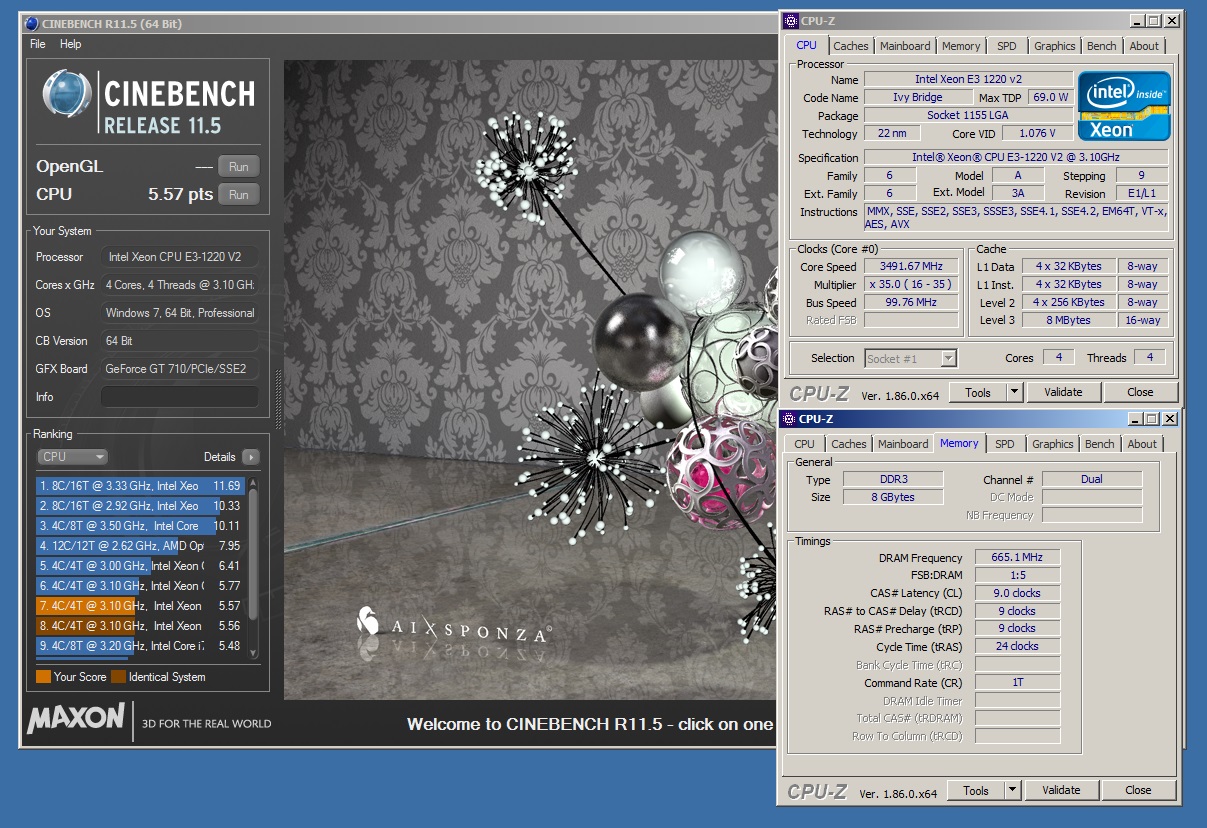This screenshot has height=828, width=1207.
Task: Click the processor Name field Intel Xeon E3 1220 v2
Action: (x=968, y=79)
